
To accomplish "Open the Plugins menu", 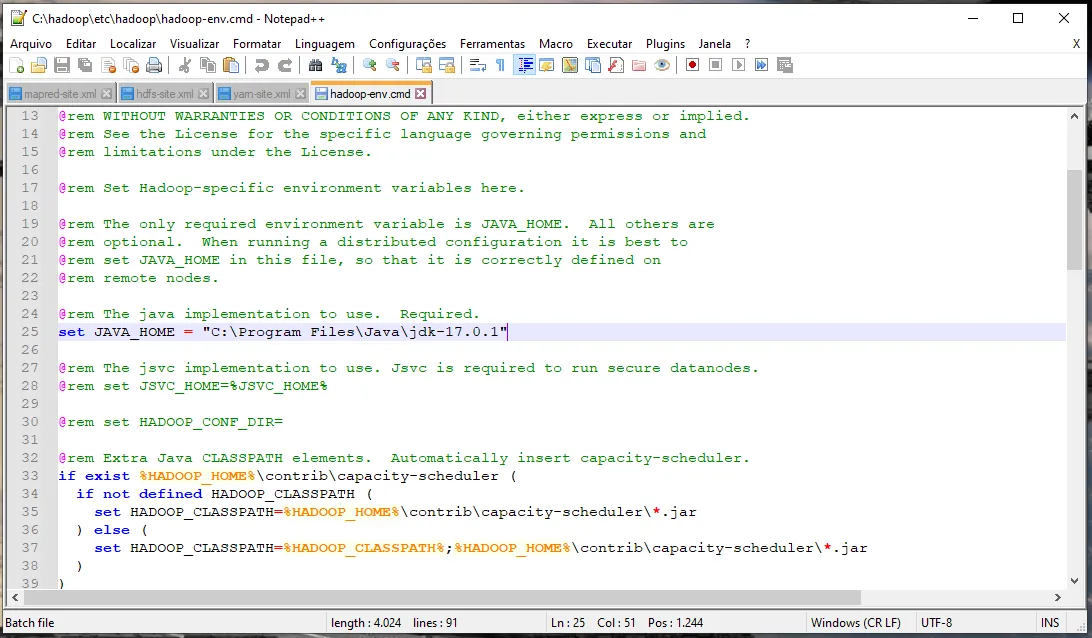I will (x=665, y=44).
